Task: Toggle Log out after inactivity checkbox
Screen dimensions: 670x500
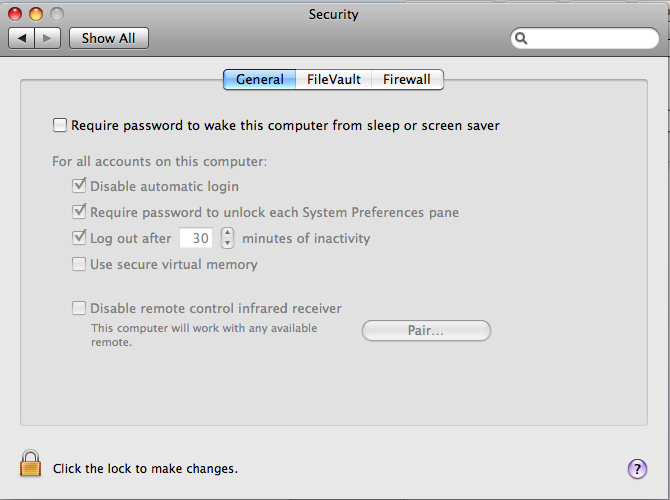Action: click(79, 239)
